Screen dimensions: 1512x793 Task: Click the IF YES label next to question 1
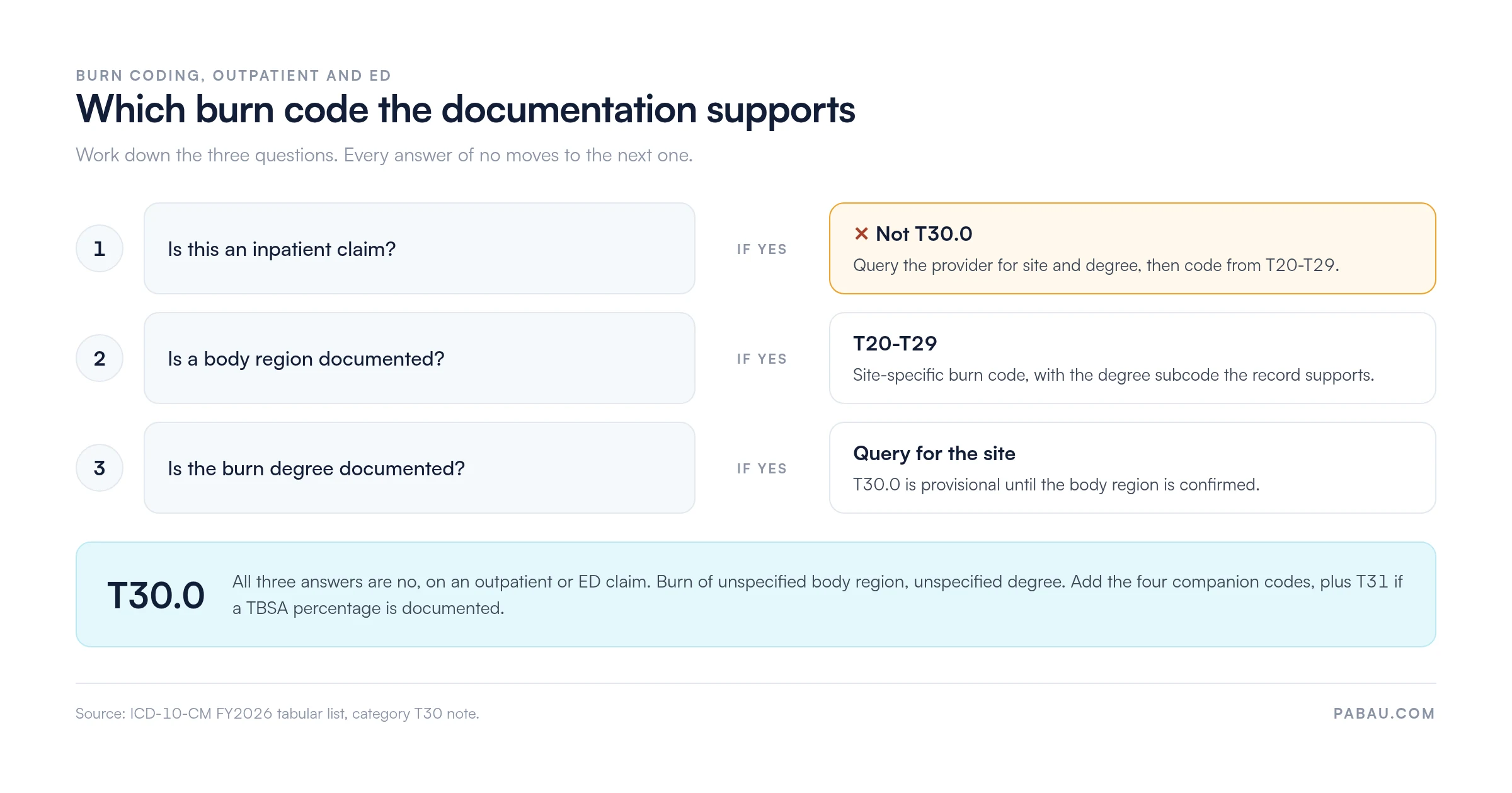762,249
